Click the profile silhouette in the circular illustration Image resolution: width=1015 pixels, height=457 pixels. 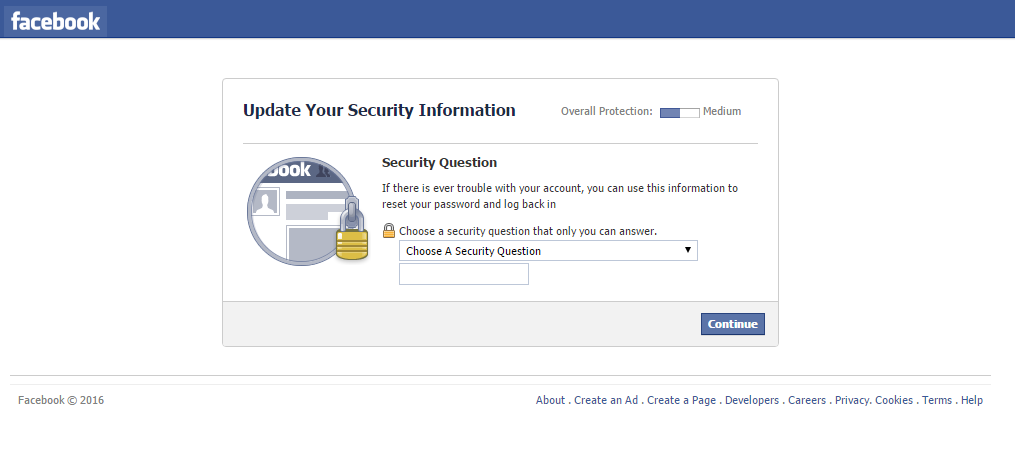(266, 203)
